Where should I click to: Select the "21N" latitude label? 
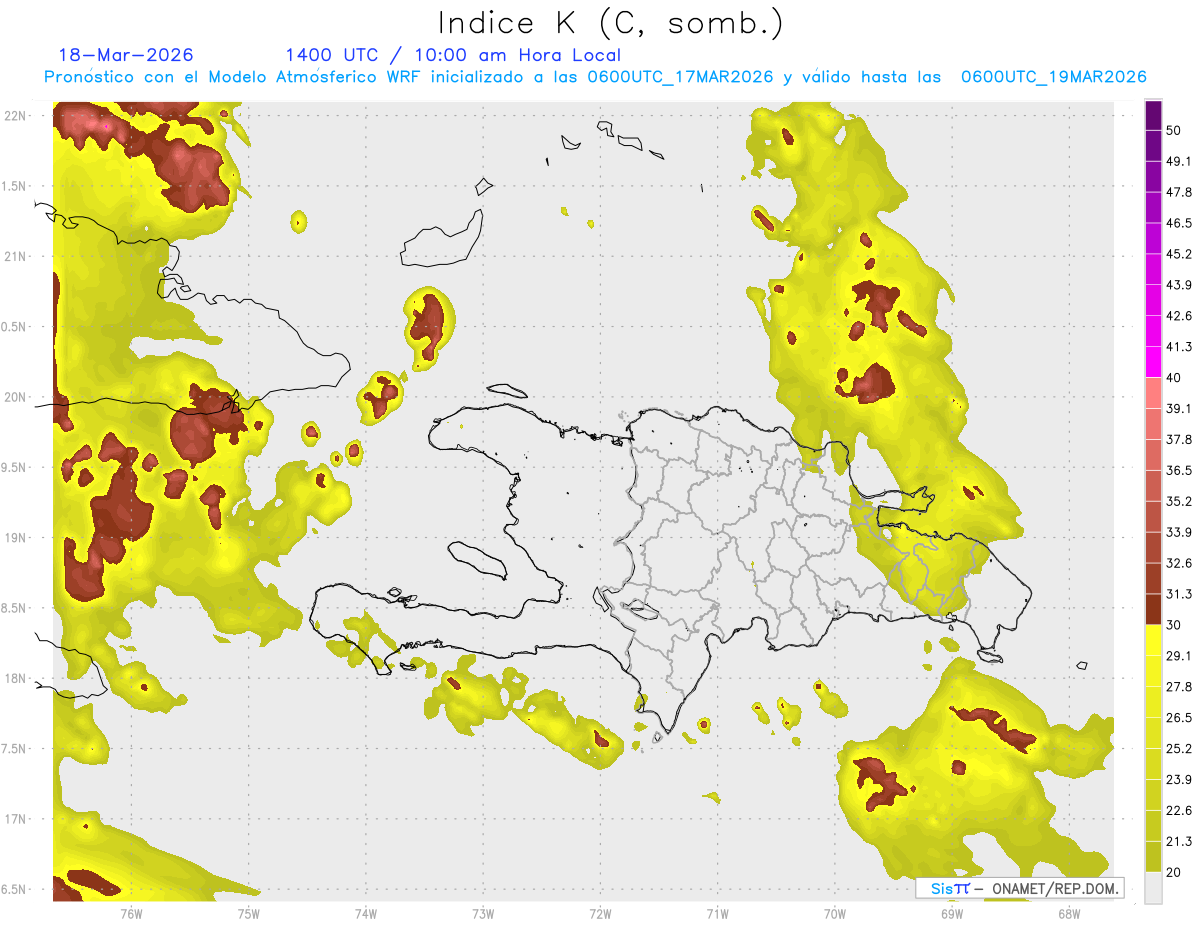point(17,256)
